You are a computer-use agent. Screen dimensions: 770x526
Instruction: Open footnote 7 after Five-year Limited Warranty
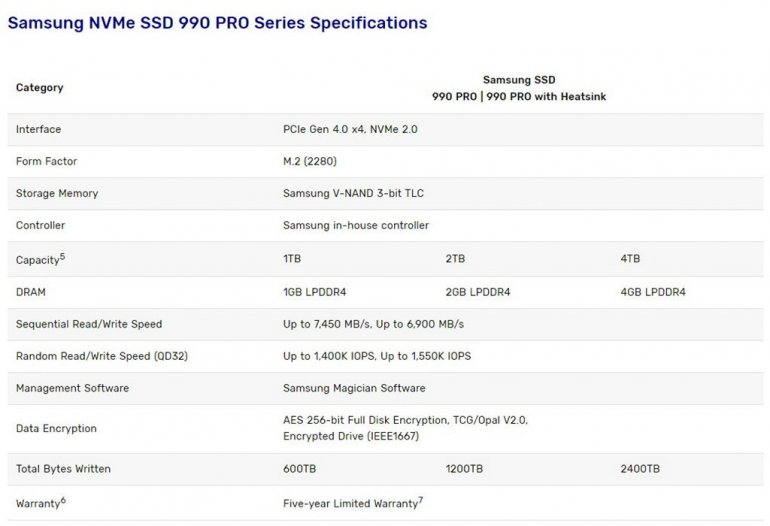(x=420, y=499)
